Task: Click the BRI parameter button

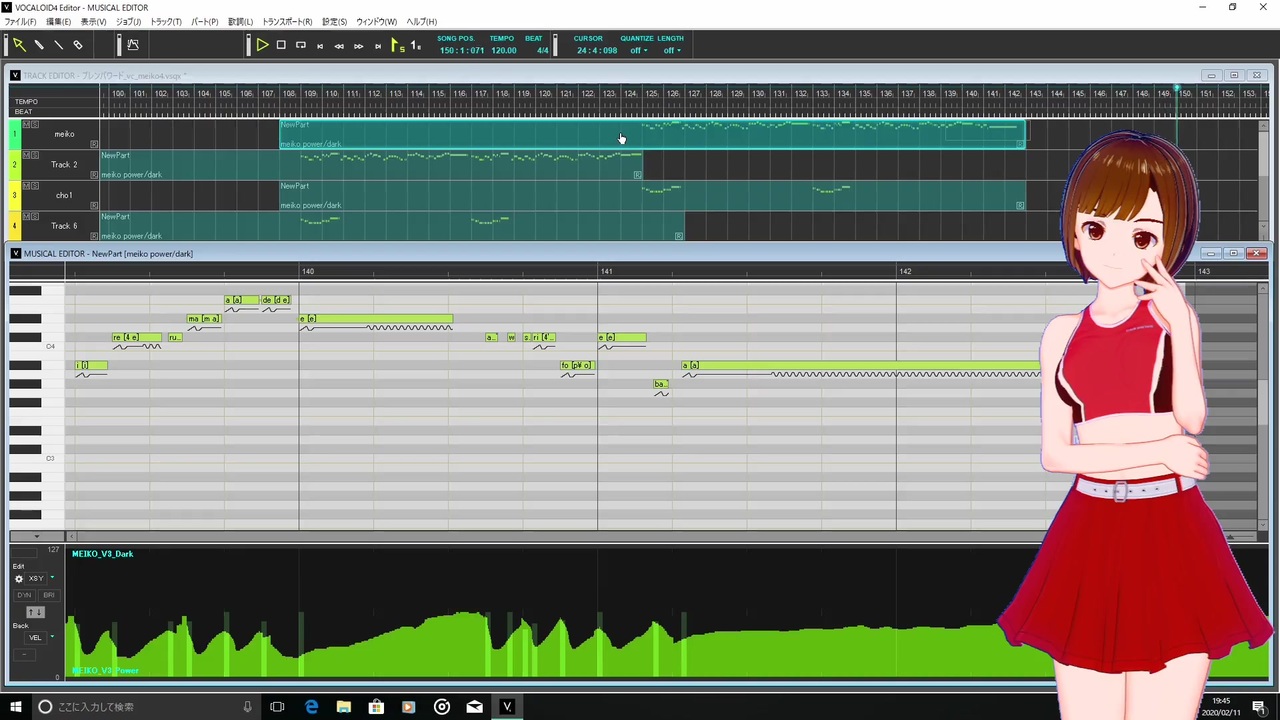Action: (x=48, y=595)
